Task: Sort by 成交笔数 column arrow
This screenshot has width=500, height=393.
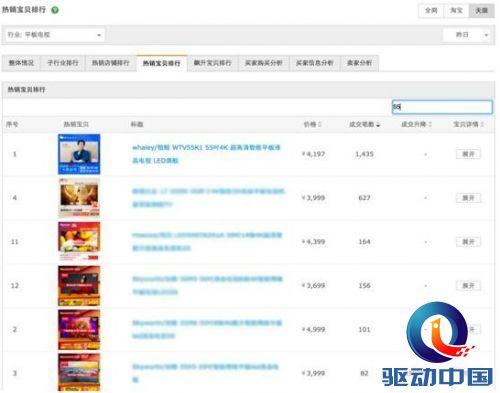Action: pyautogui.click(x=378, y=125)
